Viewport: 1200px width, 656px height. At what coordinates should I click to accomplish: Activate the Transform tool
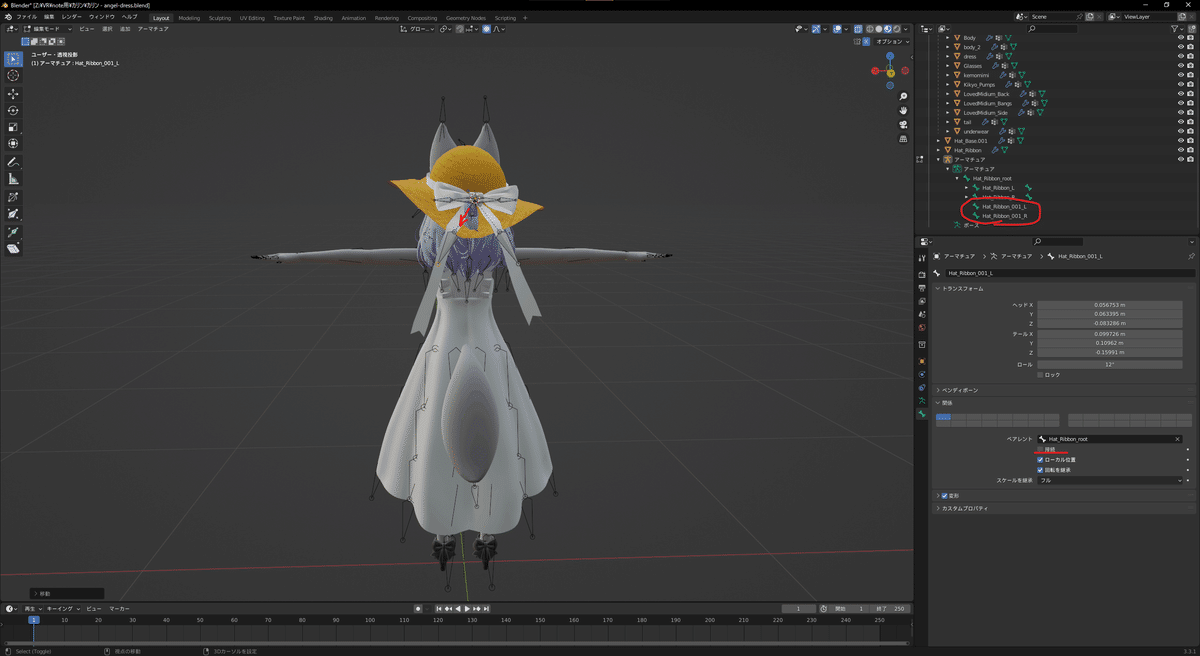click(x=13, y=144)
